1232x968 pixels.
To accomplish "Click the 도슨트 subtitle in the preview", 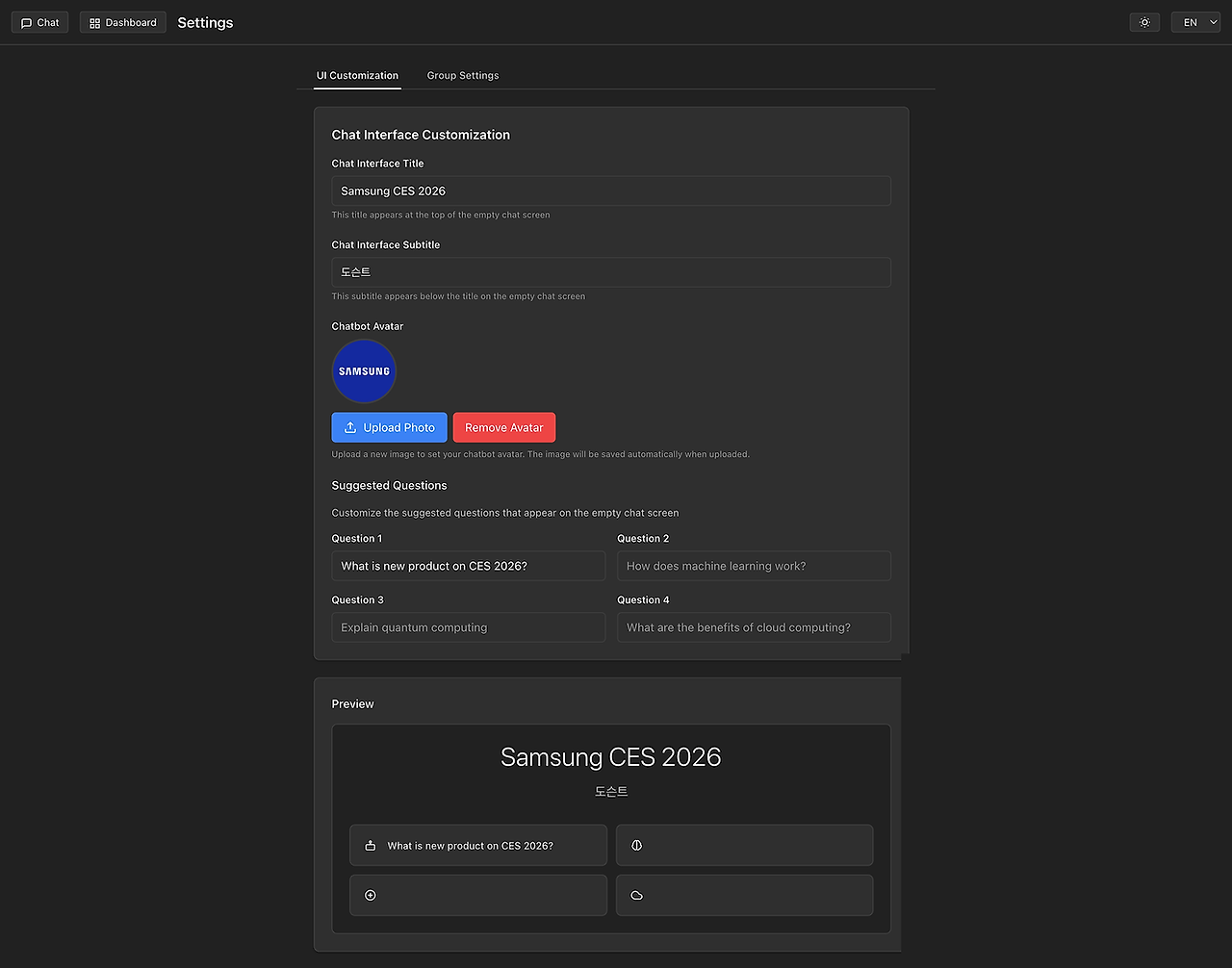I will pyautogui.click(x=611, y=792).
